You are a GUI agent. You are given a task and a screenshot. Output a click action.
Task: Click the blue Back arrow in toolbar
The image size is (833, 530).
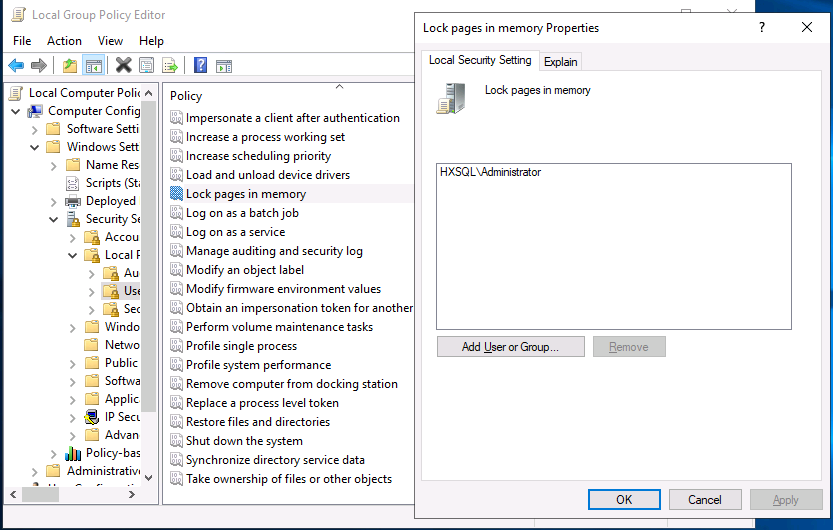(x=16, y=66)
